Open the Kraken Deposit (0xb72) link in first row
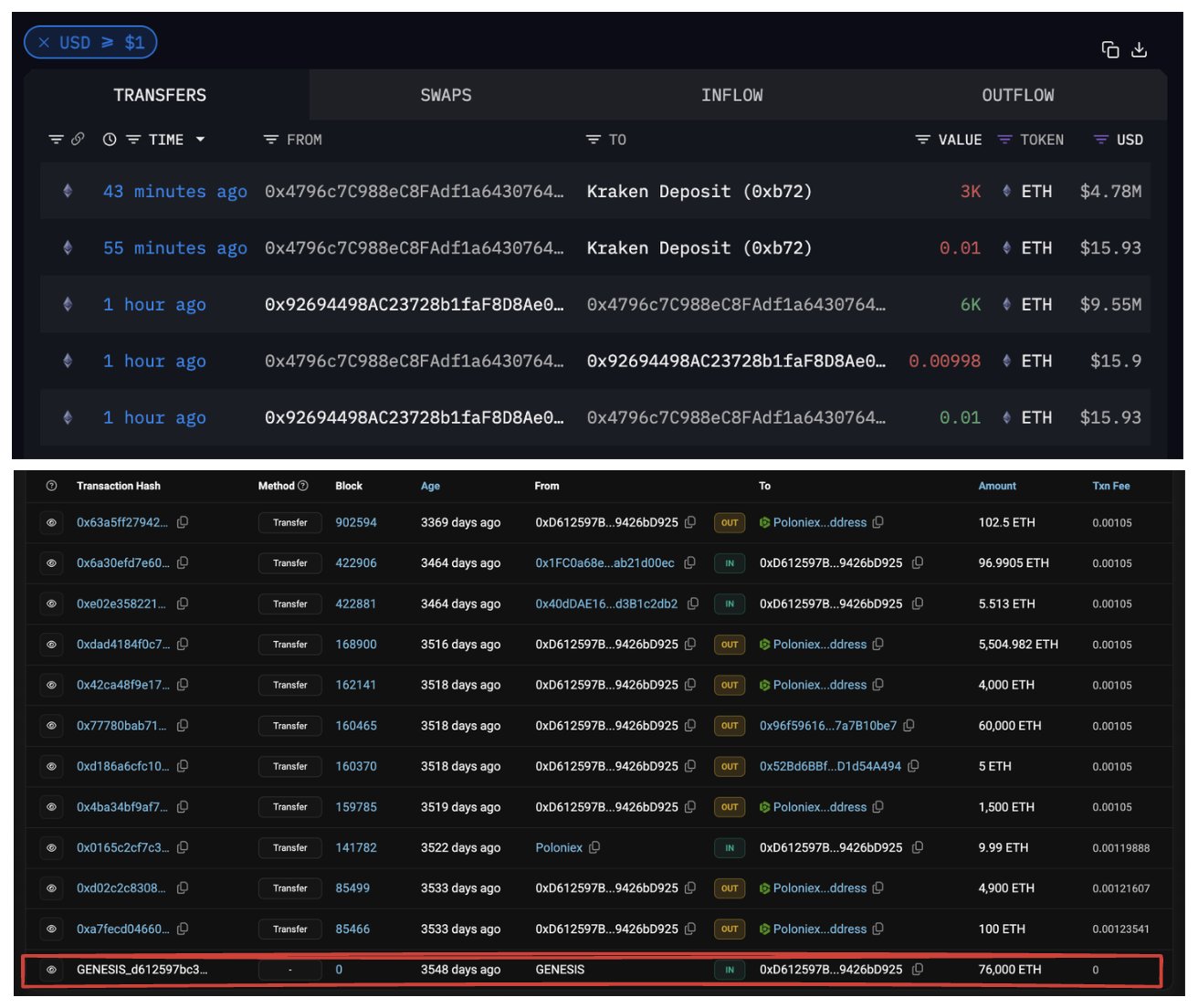This screenshot has height=1008, width=1198. pyautogui.click(x=699, y=192)
